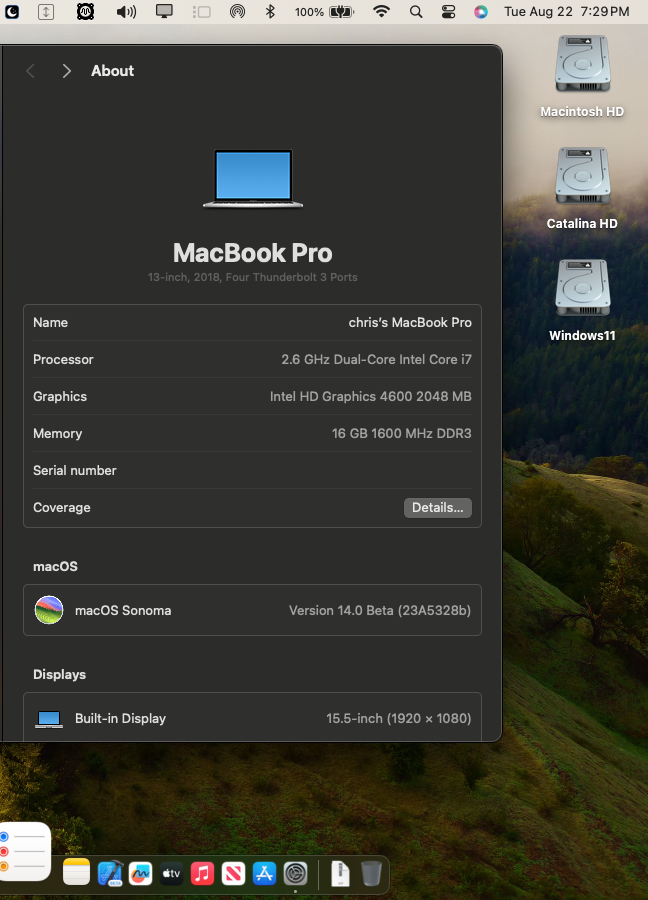Open date and time notification center
The image size is (648, 900).
(x=566, y=11)
